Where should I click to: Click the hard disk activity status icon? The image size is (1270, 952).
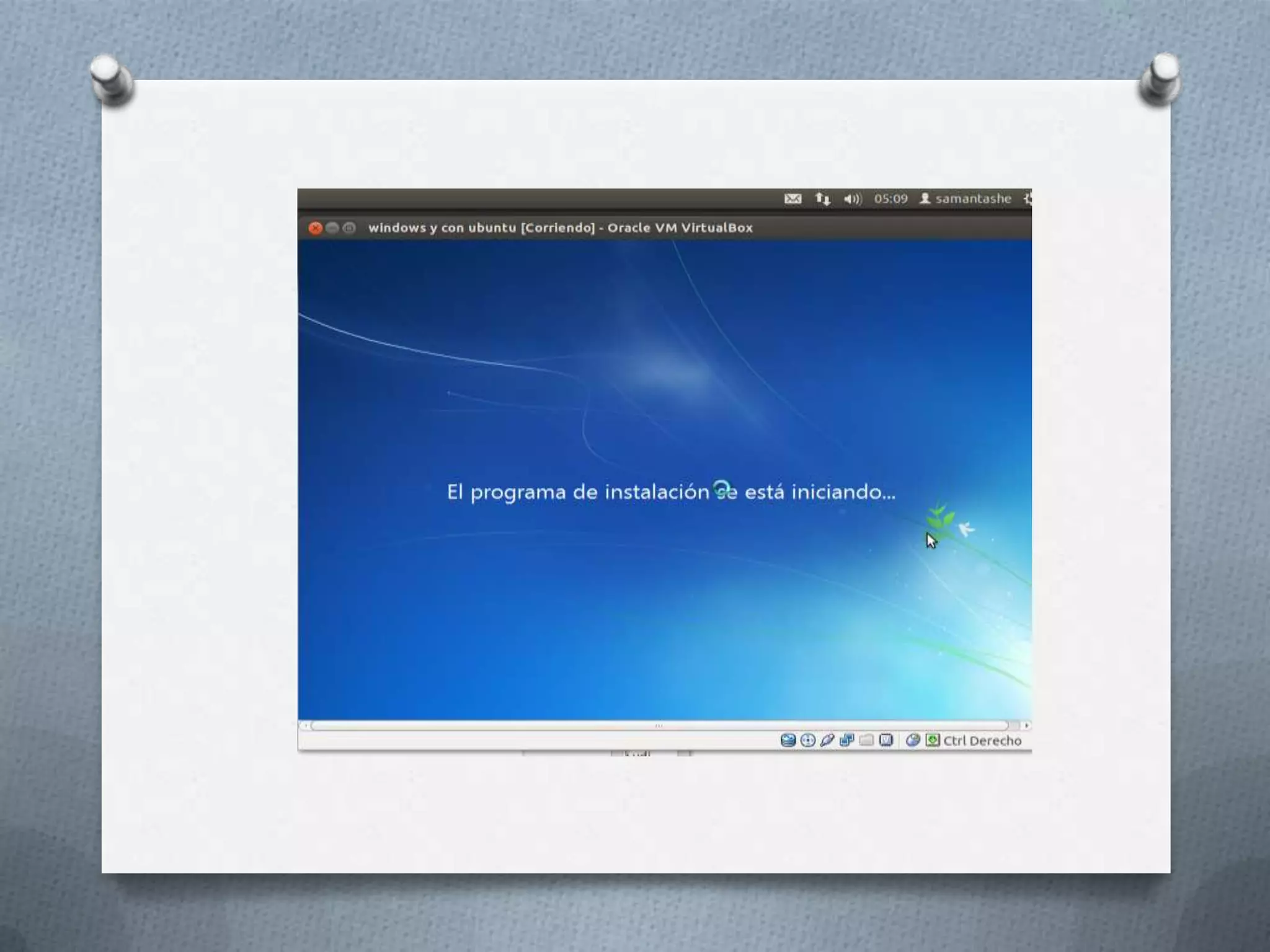(788, 740)
